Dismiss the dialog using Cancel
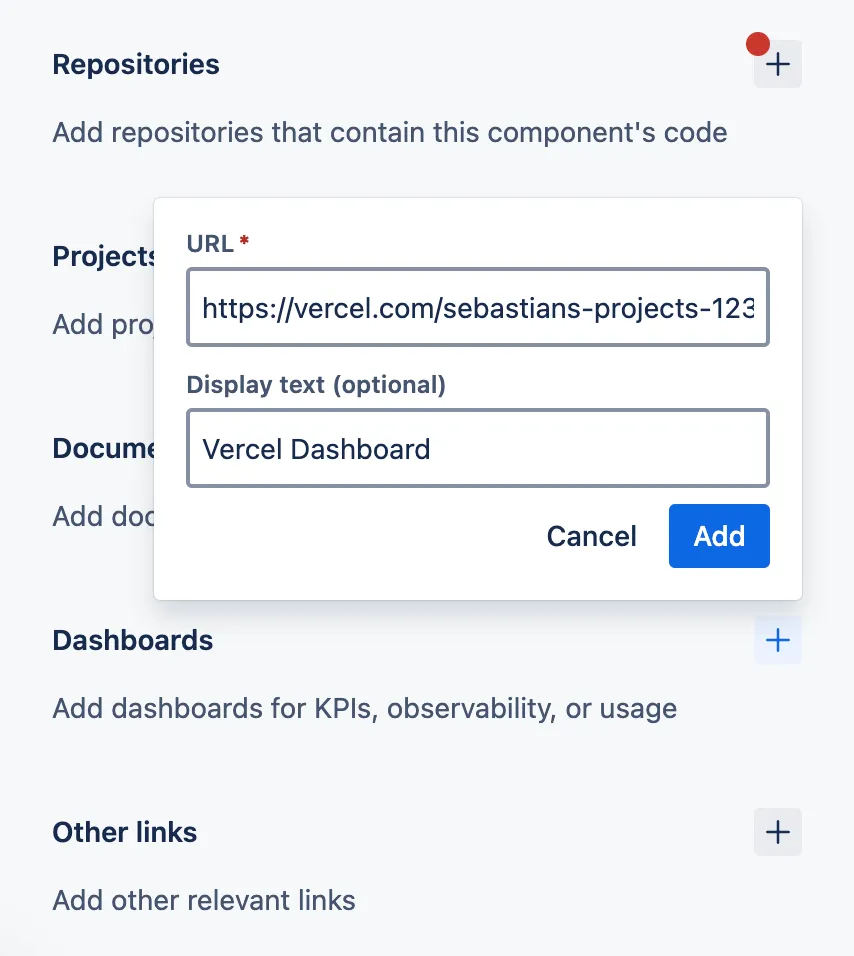Image resolution: width=854 pixels, height=956 pixels. pyautogui.click(x=591, y=536)
